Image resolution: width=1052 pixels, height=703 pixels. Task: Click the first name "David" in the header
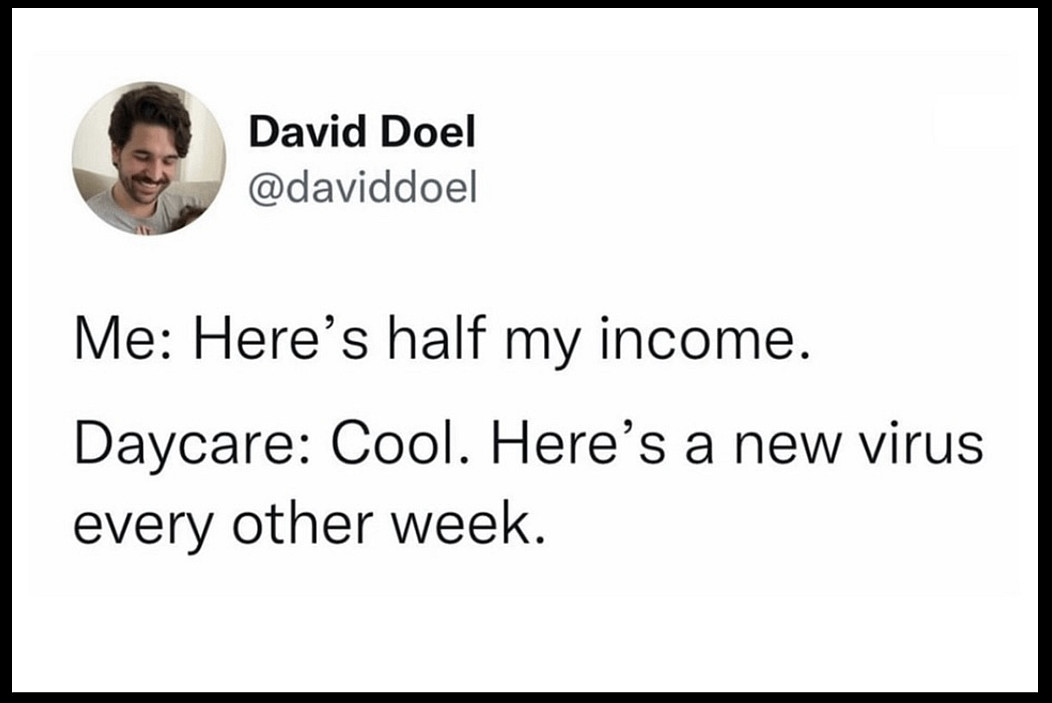point(303,132)
